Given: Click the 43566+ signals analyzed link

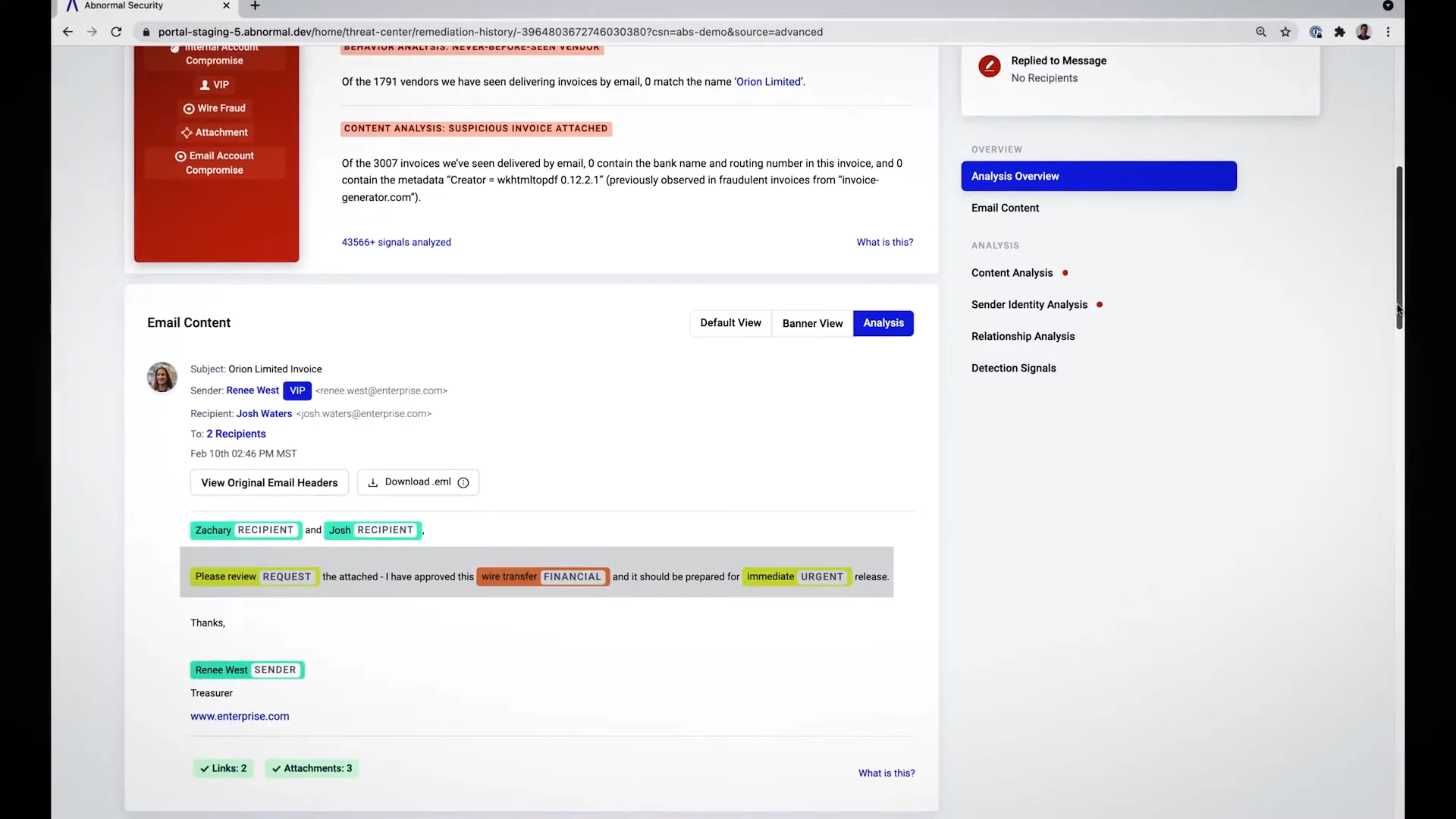Looking at the screenshot, I should tap(396, 243).
